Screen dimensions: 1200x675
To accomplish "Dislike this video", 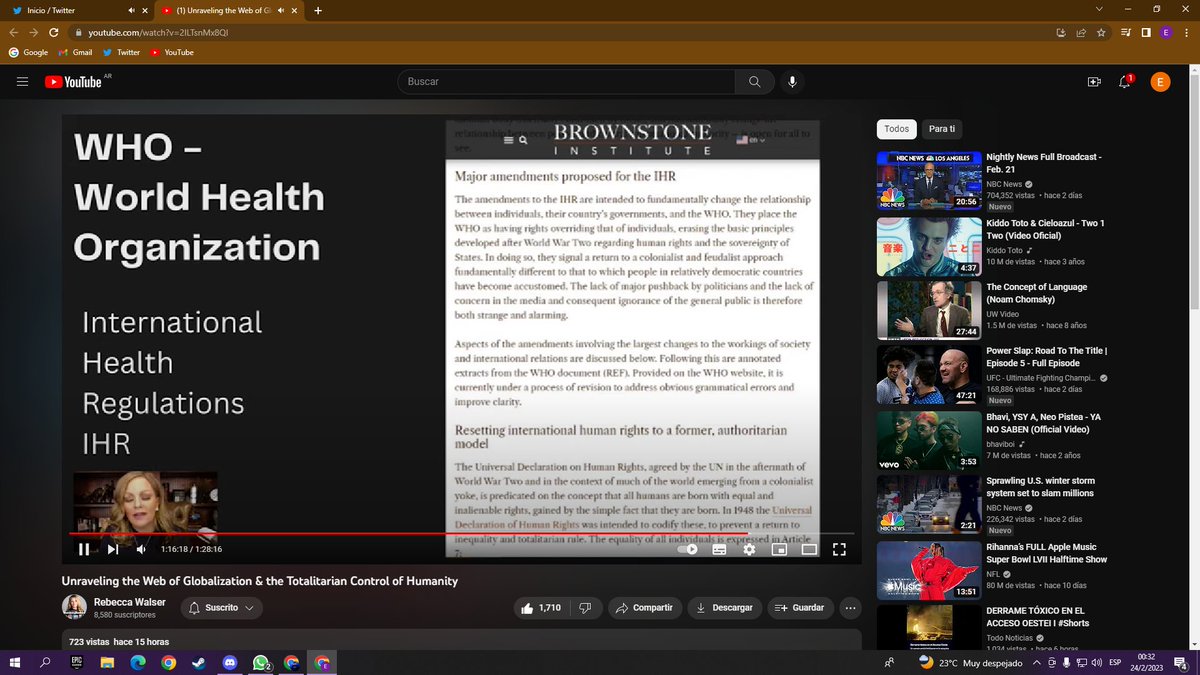I will (x=586, y=607).
